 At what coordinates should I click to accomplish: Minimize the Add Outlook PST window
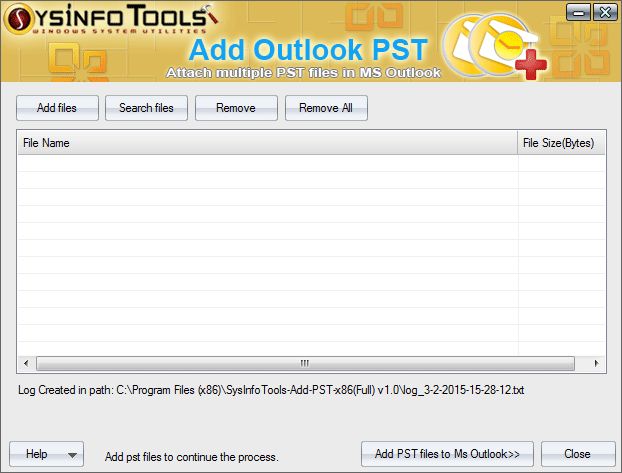[578, 13]
